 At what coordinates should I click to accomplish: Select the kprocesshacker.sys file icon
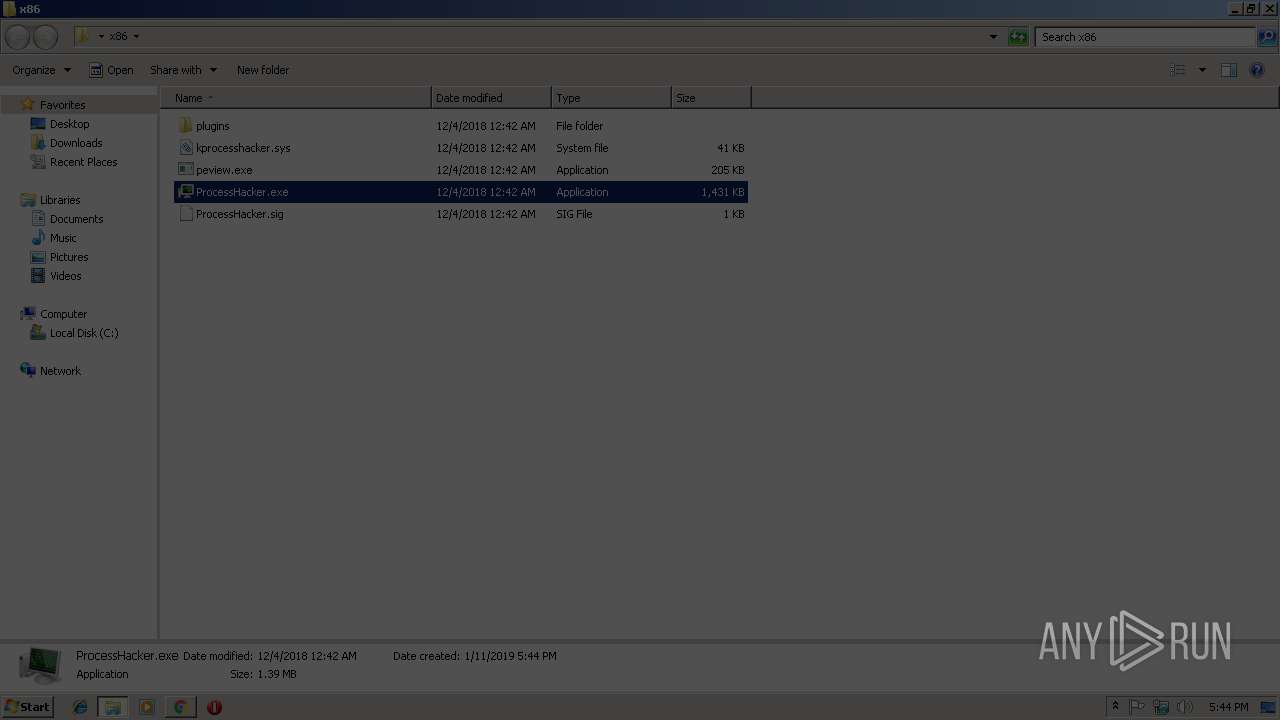(x=185, y=148)
